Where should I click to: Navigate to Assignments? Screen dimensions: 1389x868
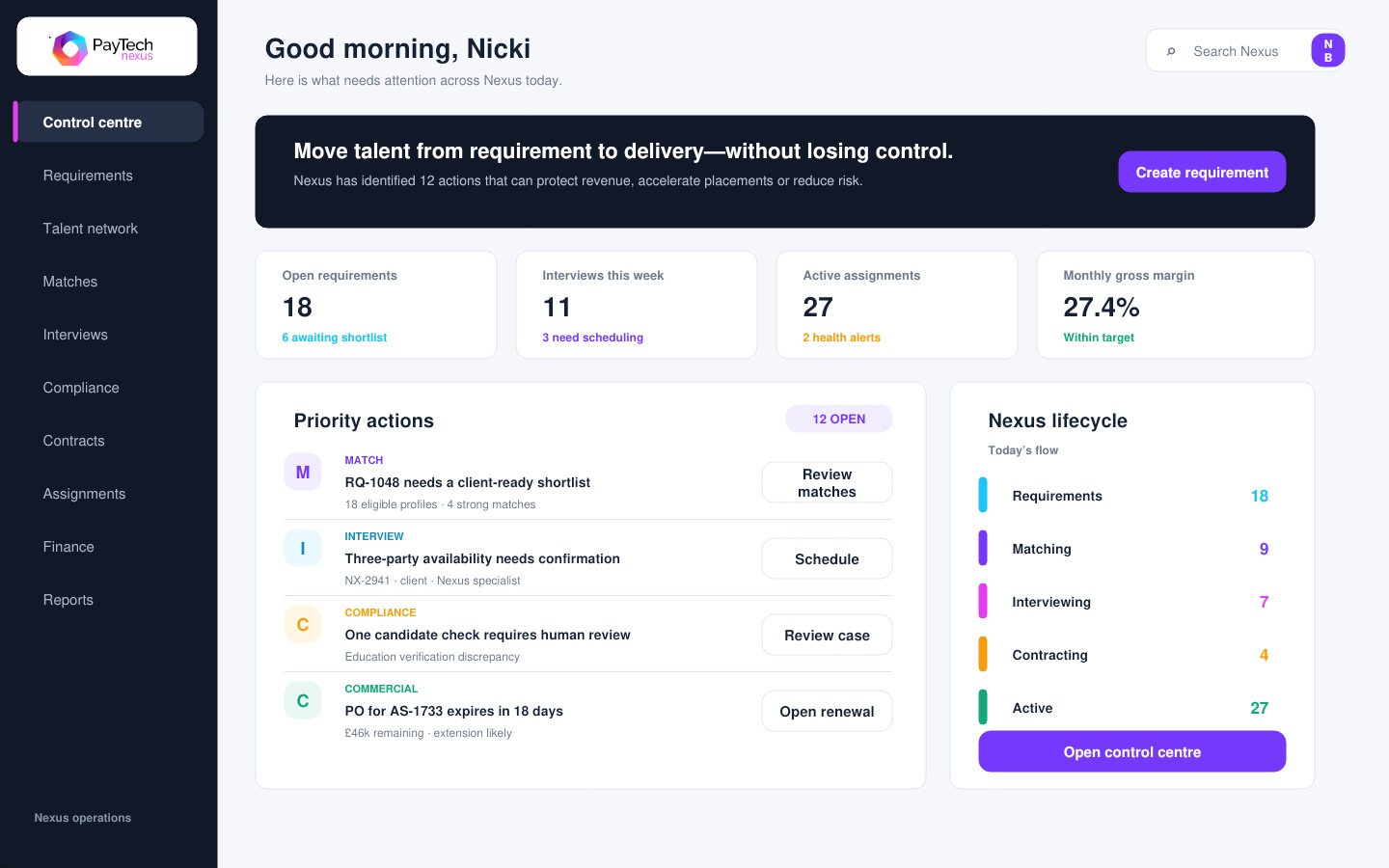pos(84,494)
